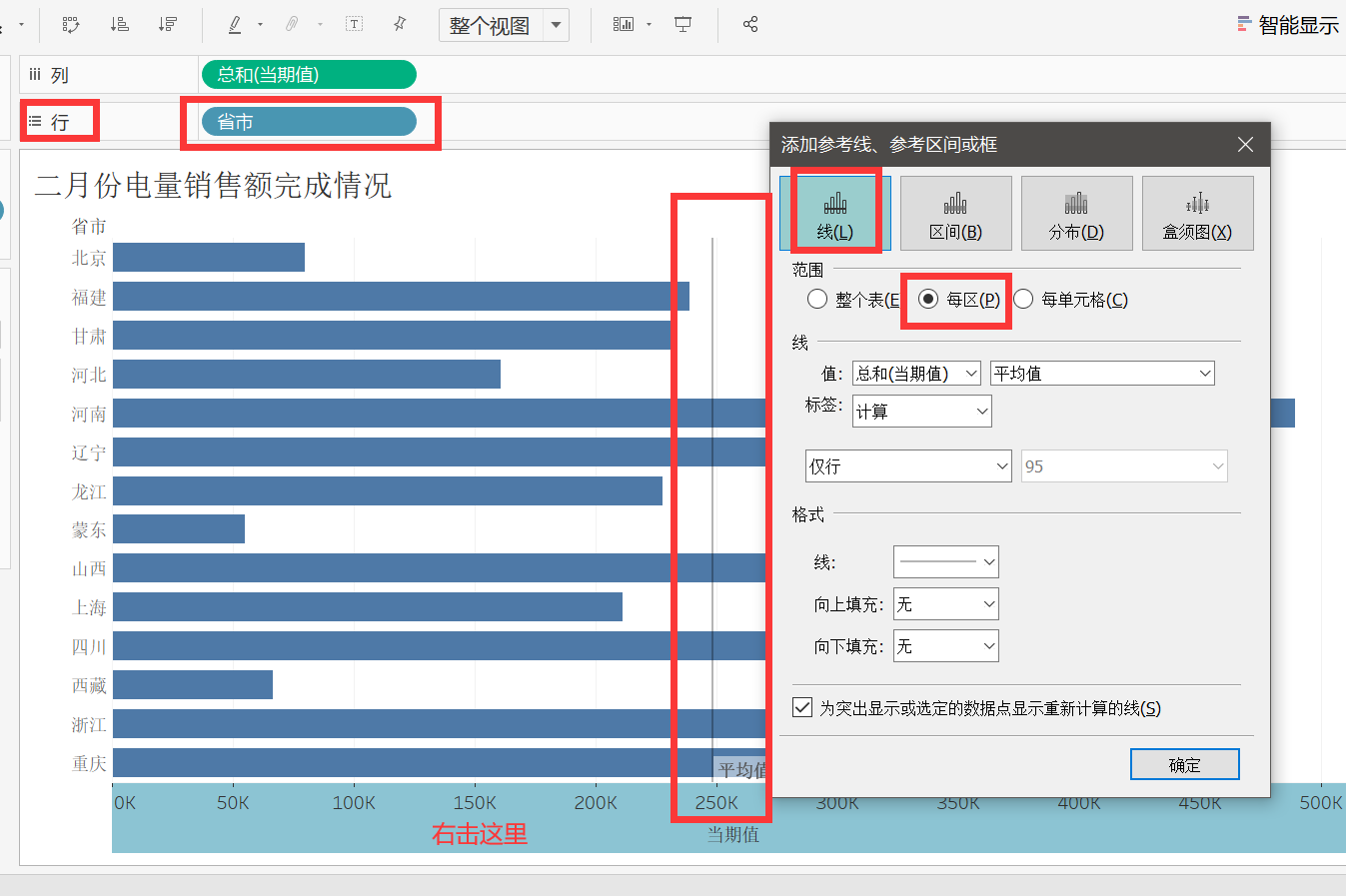
Task: Click the swap rows and columns icon
Action: tap(70, 24)
